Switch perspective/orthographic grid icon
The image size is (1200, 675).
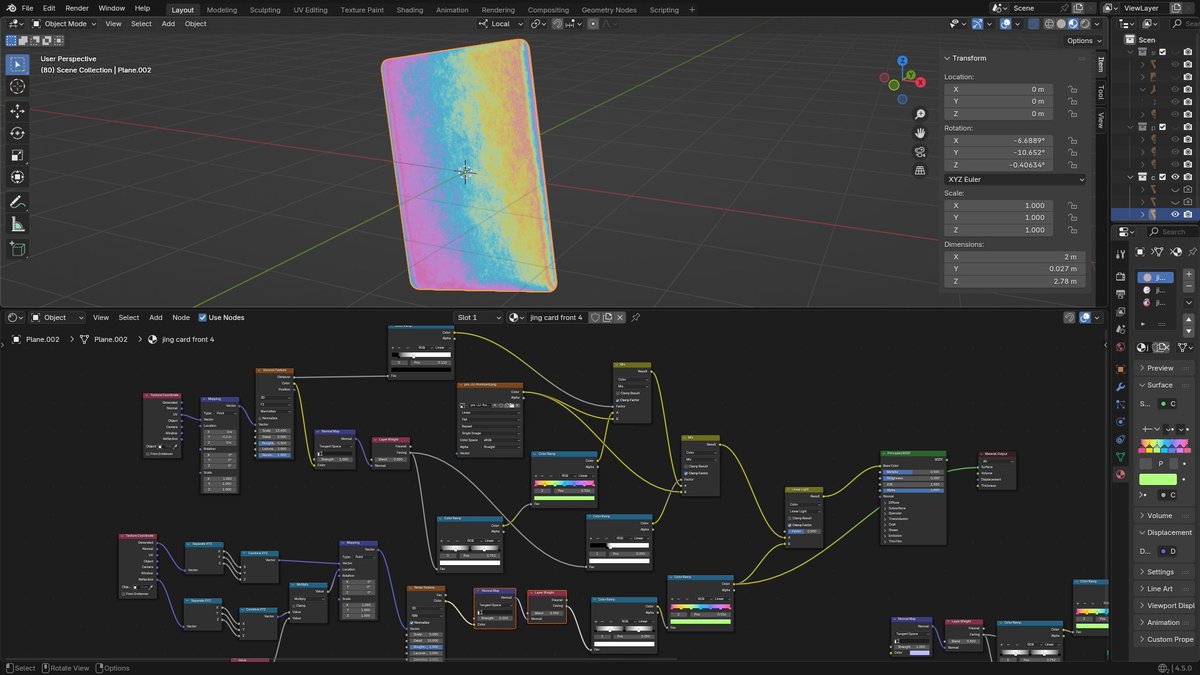tap(920, 170)
